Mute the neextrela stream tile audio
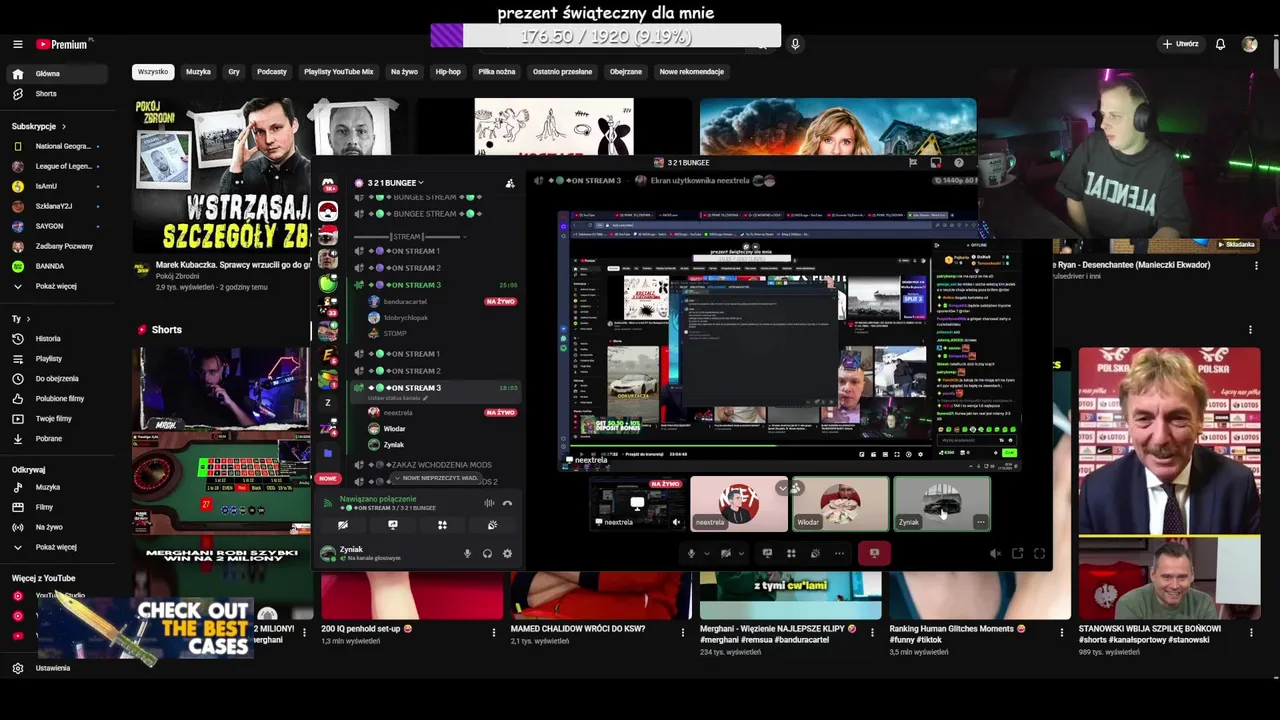Image resolution: width=1280 pixels, height=720 pixels. pos(676,522)
